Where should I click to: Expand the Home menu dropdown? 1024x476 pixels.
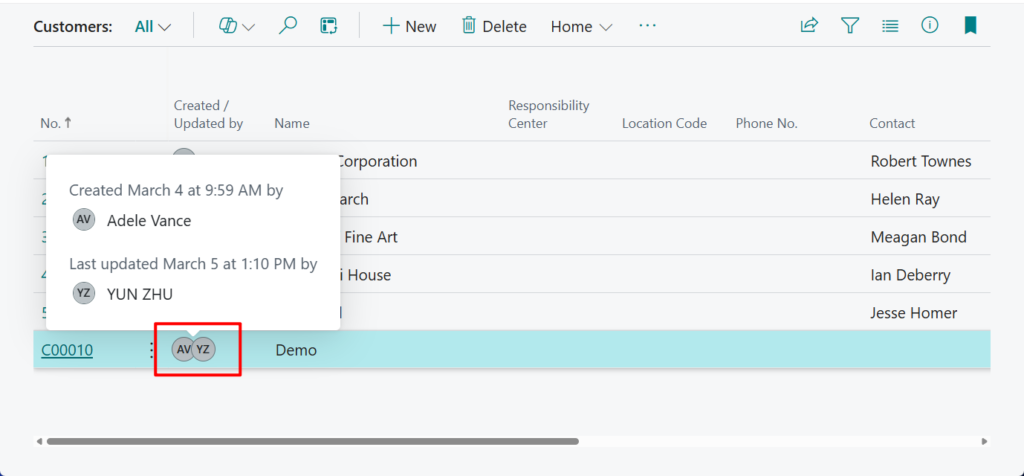point(581,27)
